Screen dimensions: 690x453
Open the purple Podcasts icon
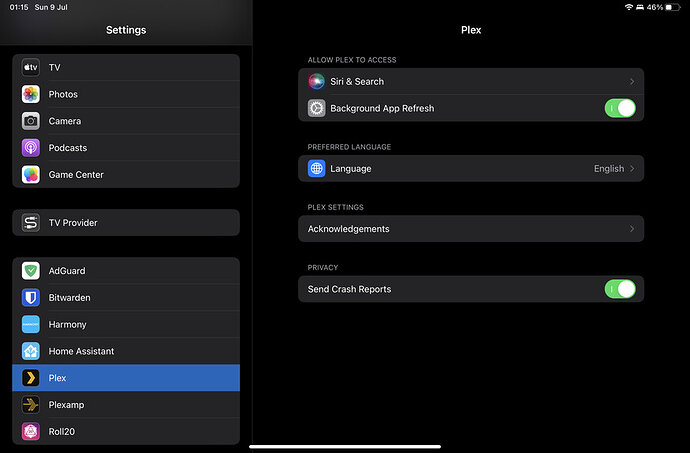31,148
